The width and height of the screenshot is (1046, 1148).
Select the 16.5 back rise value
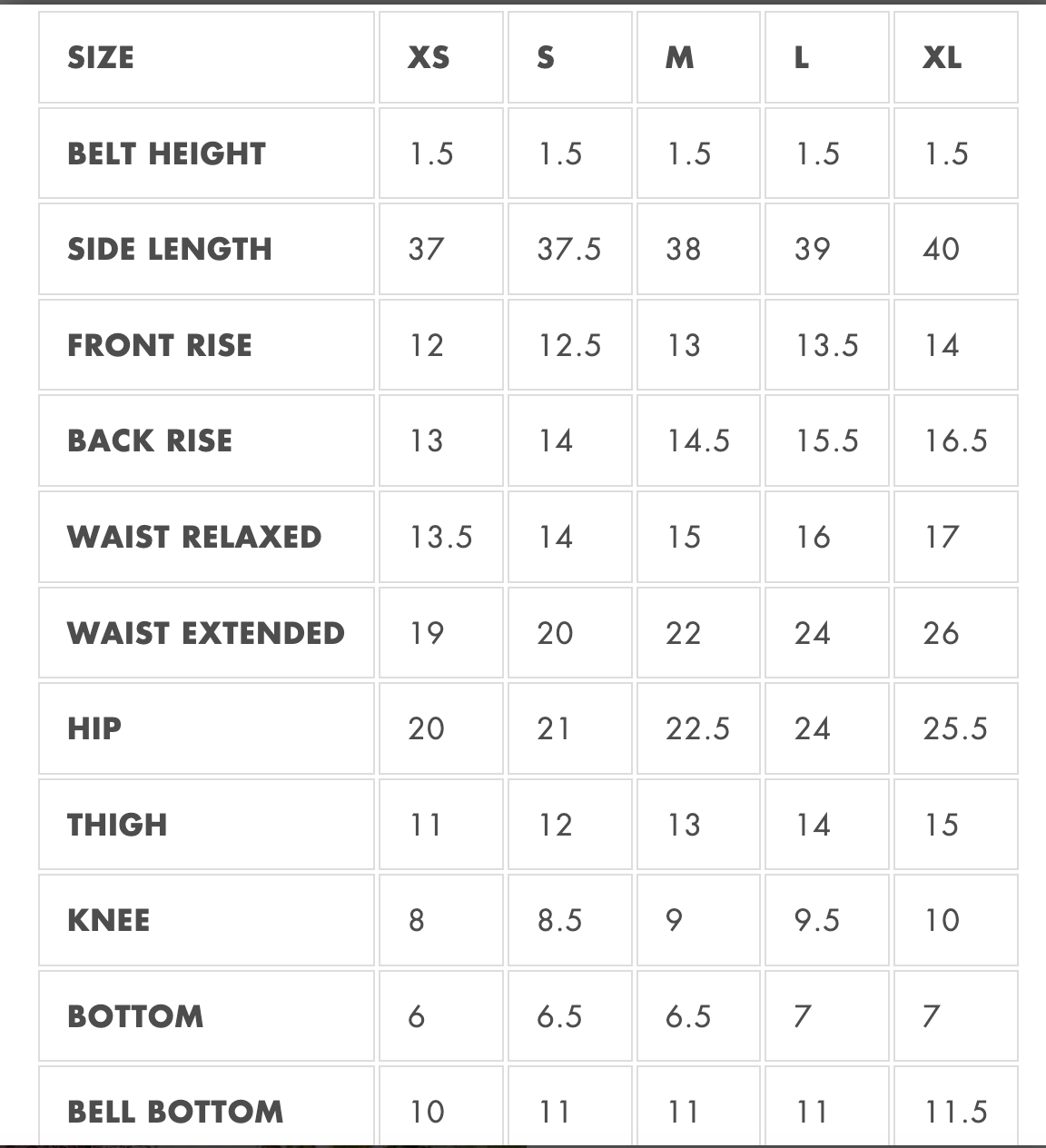point(956,440)
